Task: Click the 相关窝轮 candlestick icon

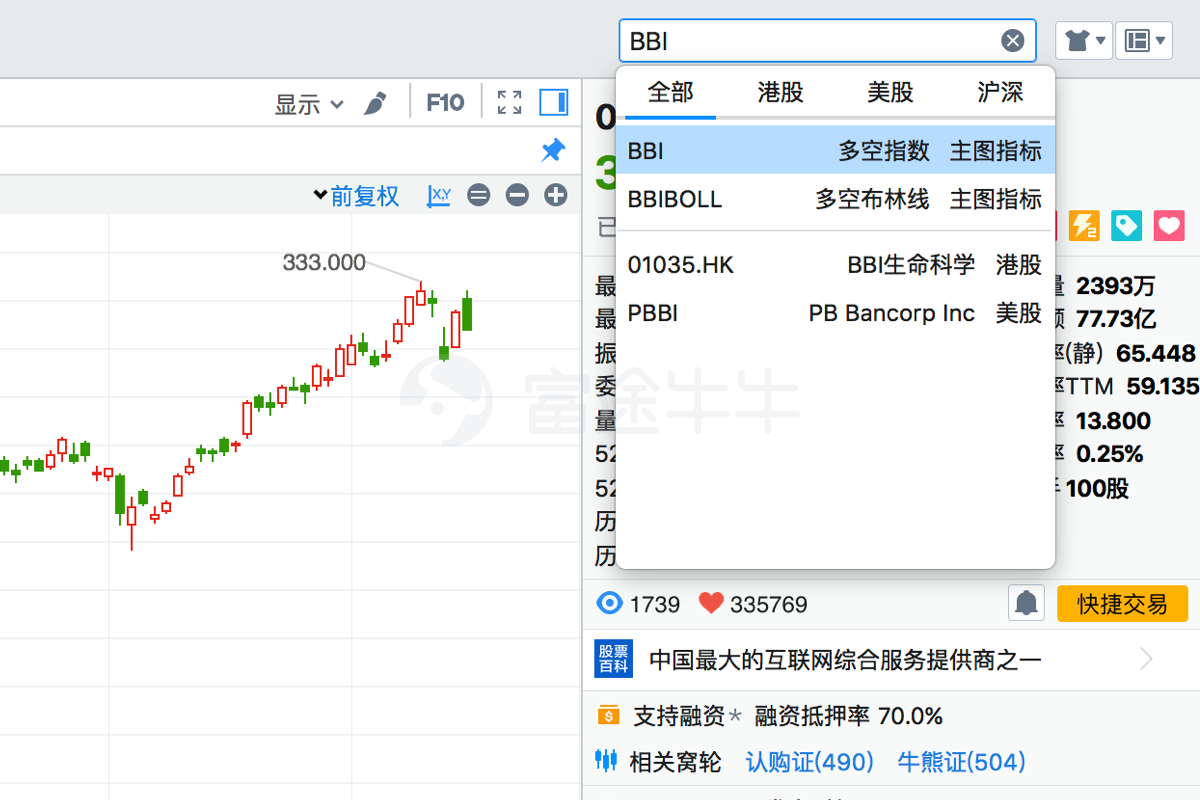Action: (607, 761)
